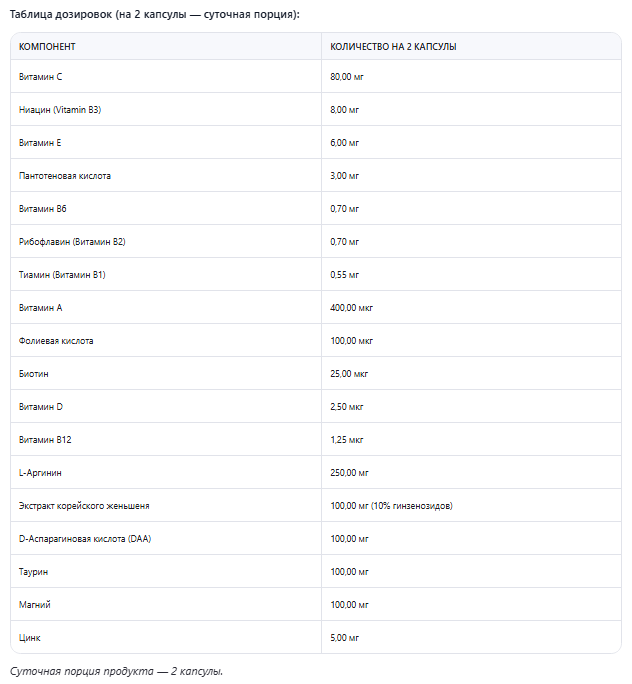Click the "2,50 мкг" value for Витамин D
632x684 pixels.
(346, 407)
